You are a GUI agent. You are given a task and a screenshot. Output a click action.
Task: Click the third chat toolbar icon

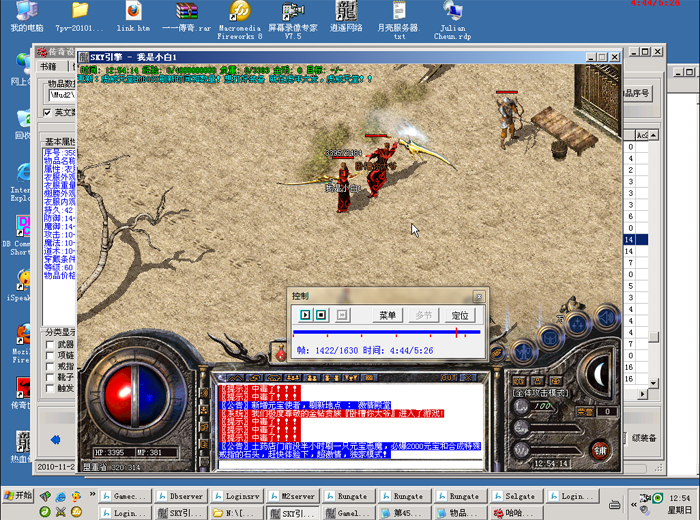point(274,378)
